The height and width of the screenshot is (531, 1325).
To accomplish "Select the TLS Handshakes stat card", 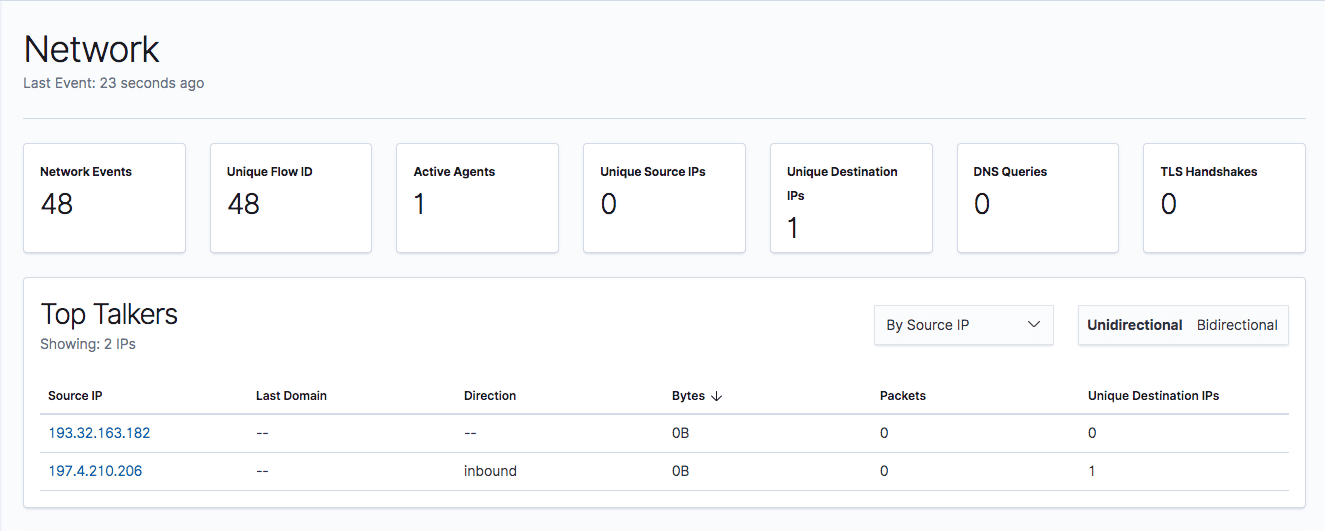I will click(x=1225, y=198).
